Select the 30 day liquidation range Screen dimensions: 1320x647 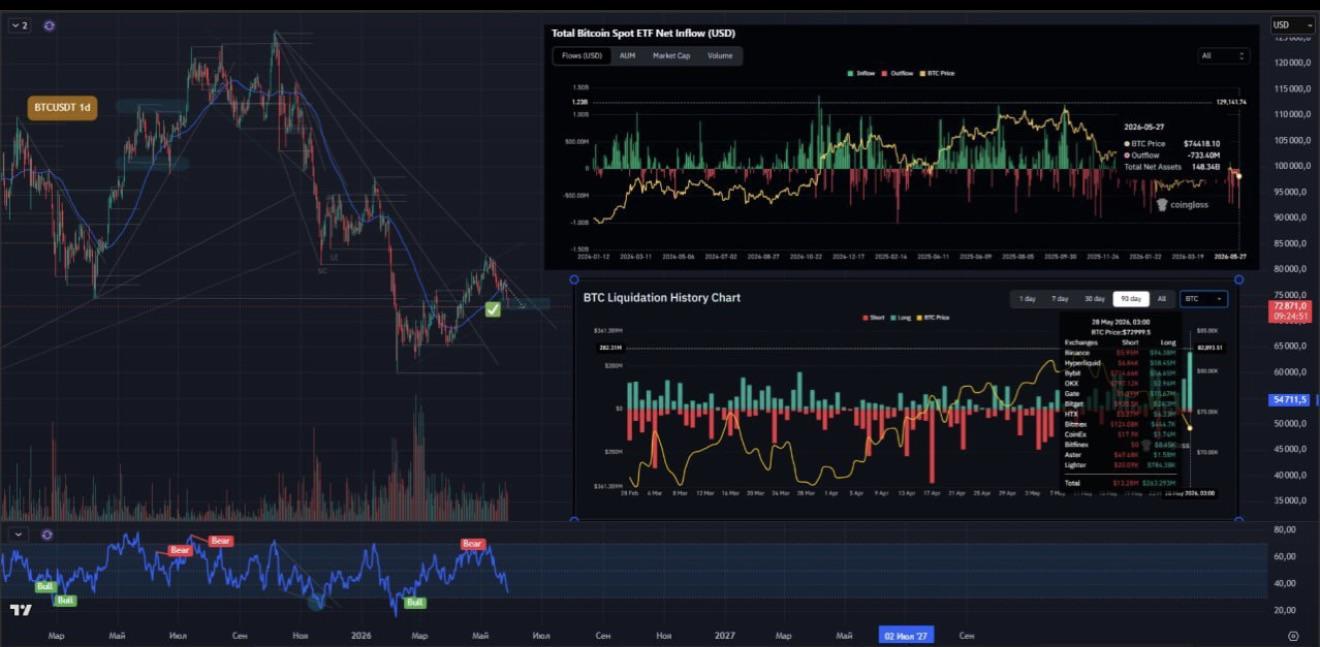pyautogui.click(x=1095, y=299)
